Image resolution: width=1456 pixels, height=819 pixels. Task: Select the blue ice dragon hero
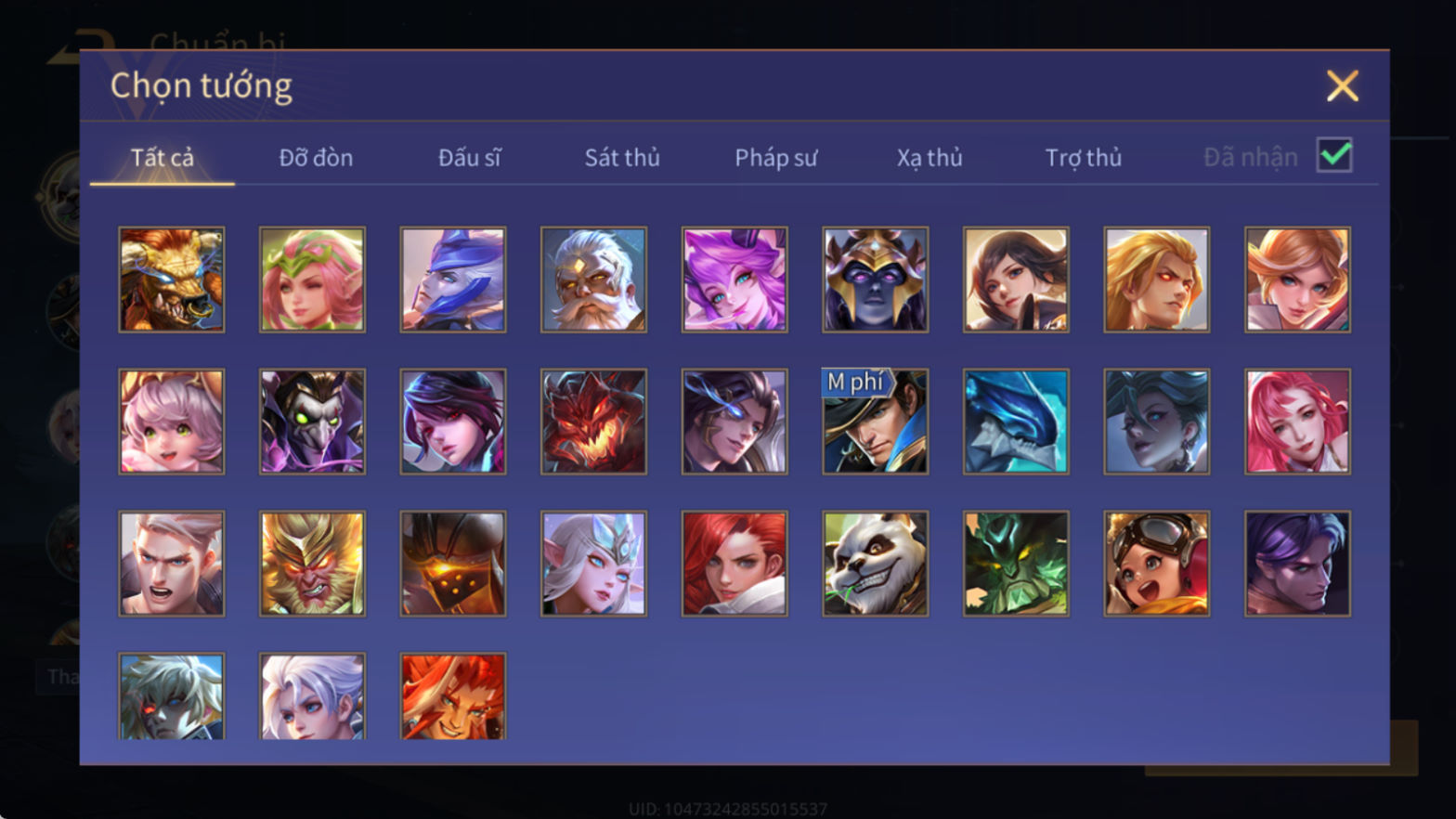click(x=1016, y=422)
